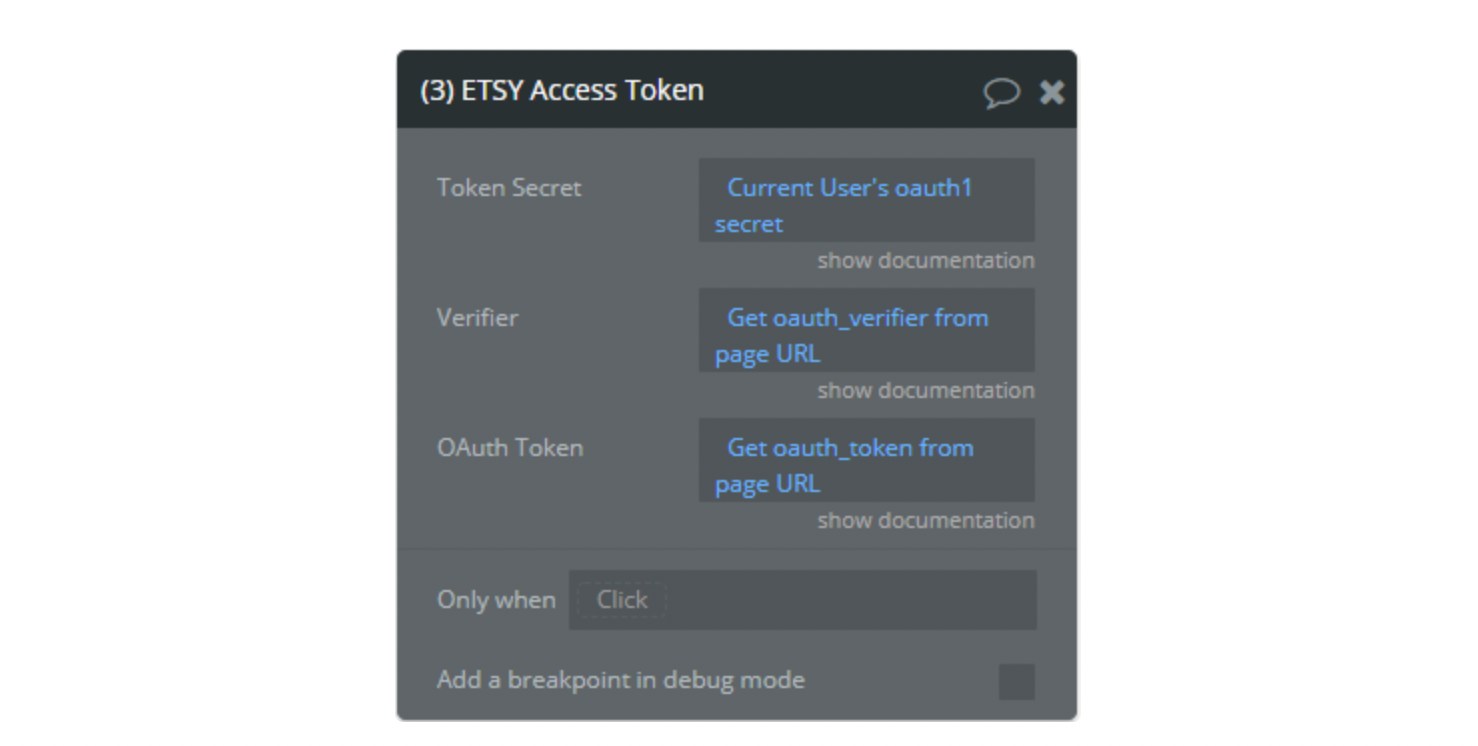Screen dimensions: 1478x746
Task: Click page URL text in OAuth Token value
Action: click(768, 484)
